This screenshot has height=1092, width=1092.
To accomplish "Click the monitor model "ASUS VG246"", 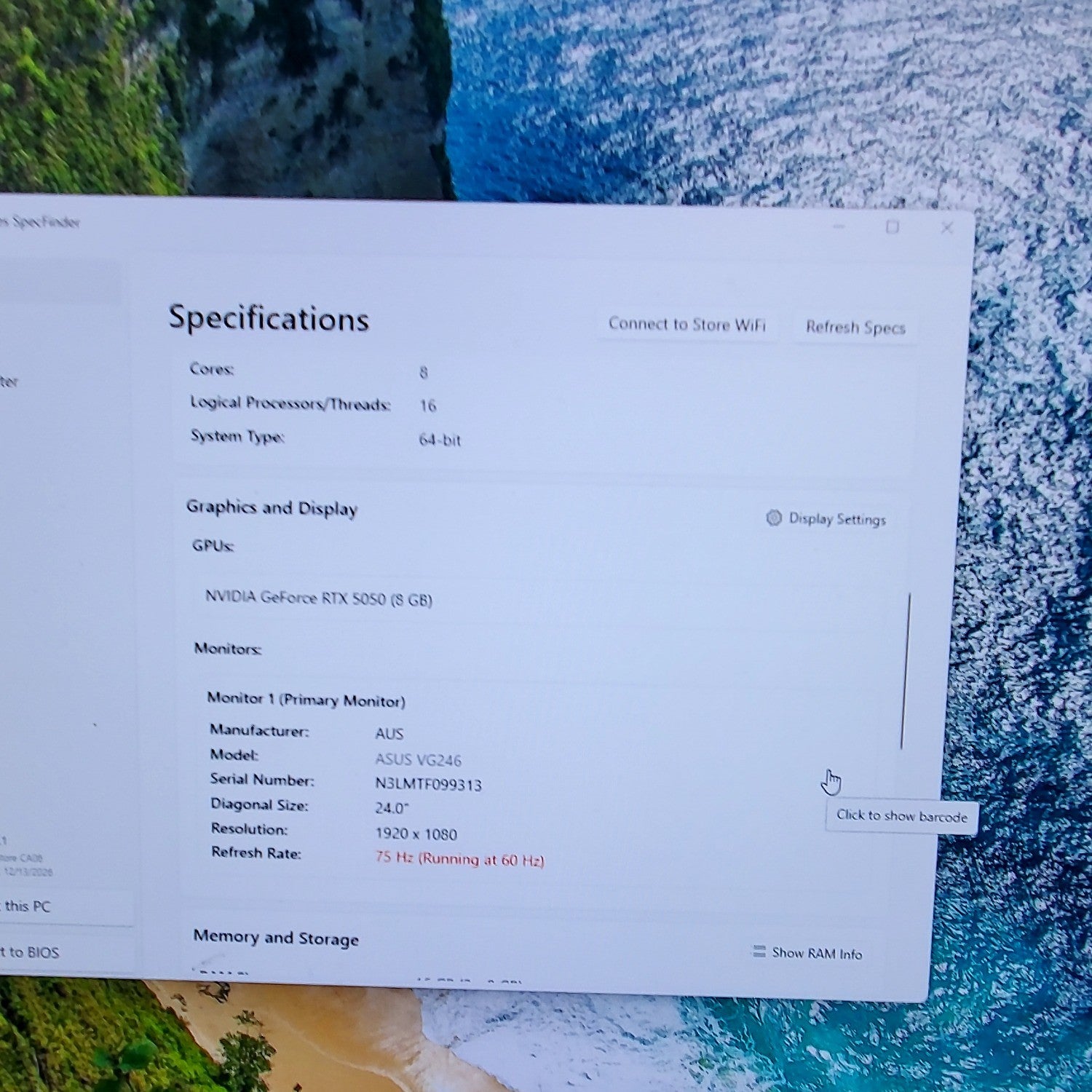I will [x=418, y=760].
